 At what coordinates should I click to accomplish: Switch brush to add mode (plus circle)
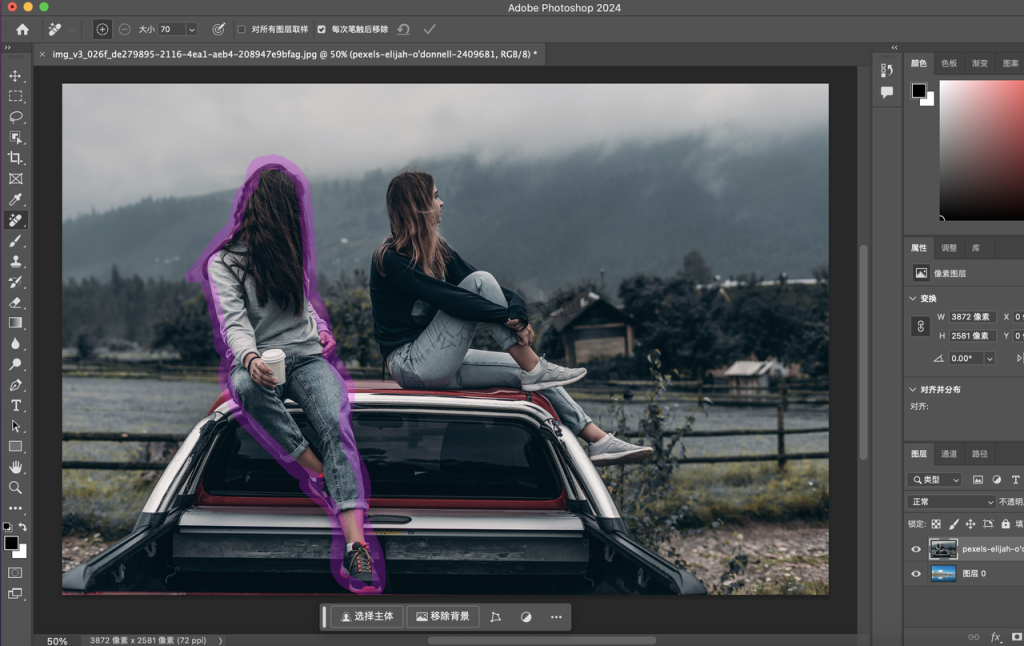102,29
